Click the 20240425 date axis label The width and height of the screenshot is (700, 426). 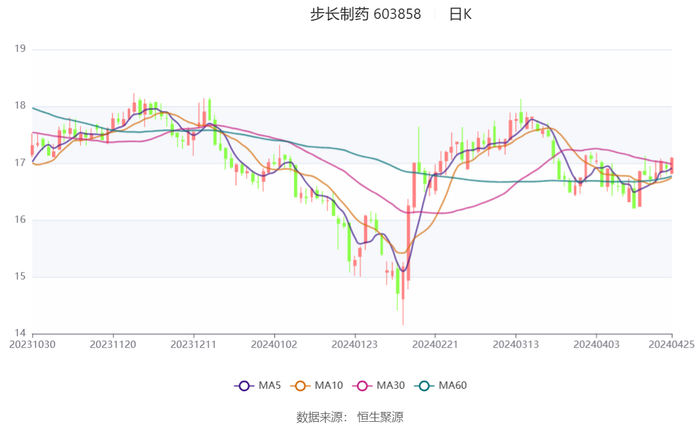(671, 343)
